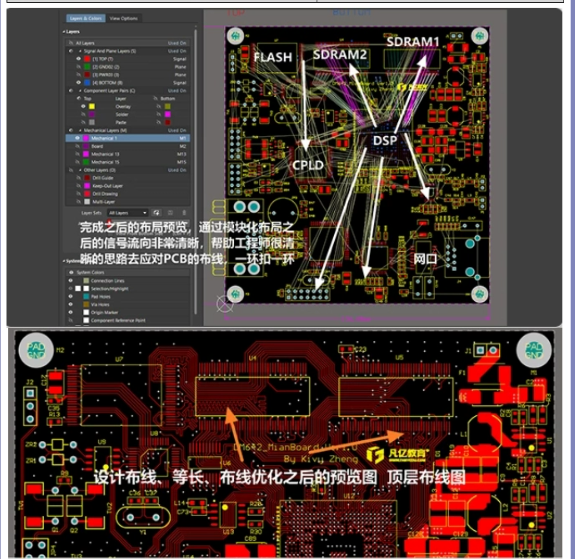Hide the BOTTOM signal layer
575x559 pixels.
[78, 83]
